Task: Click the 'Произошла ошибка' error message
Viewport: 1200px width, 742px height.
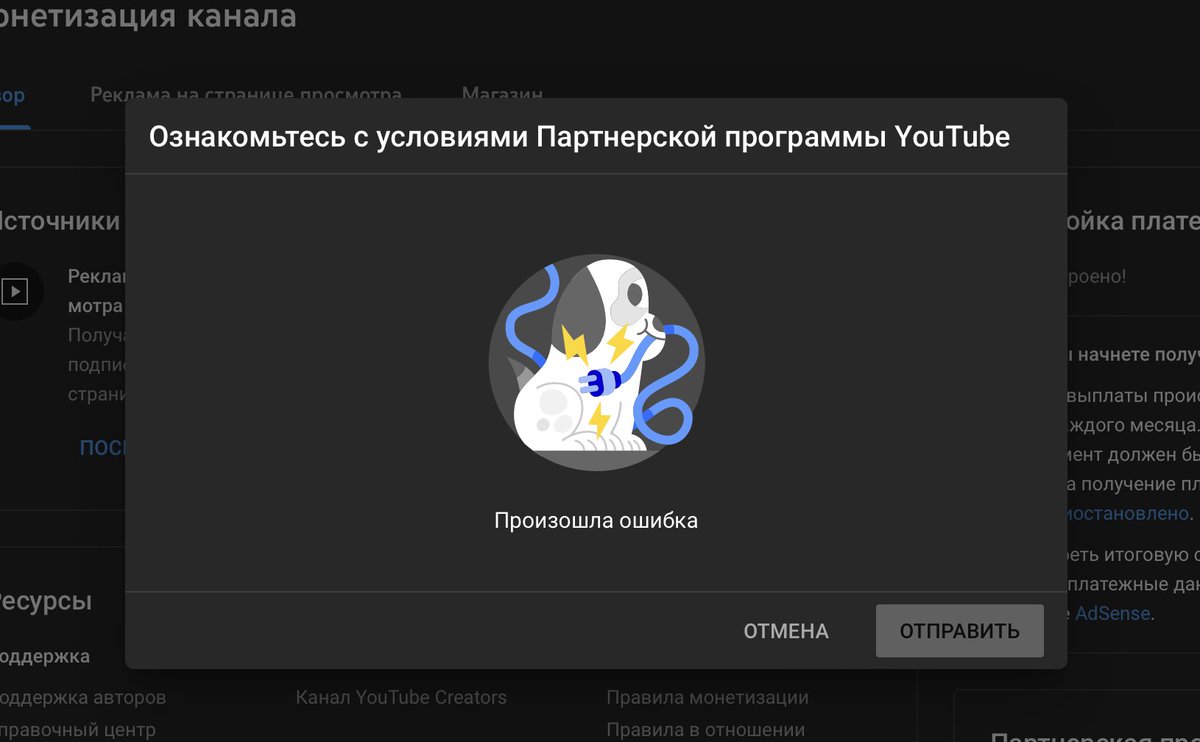Action: click(x=596, y=520)
